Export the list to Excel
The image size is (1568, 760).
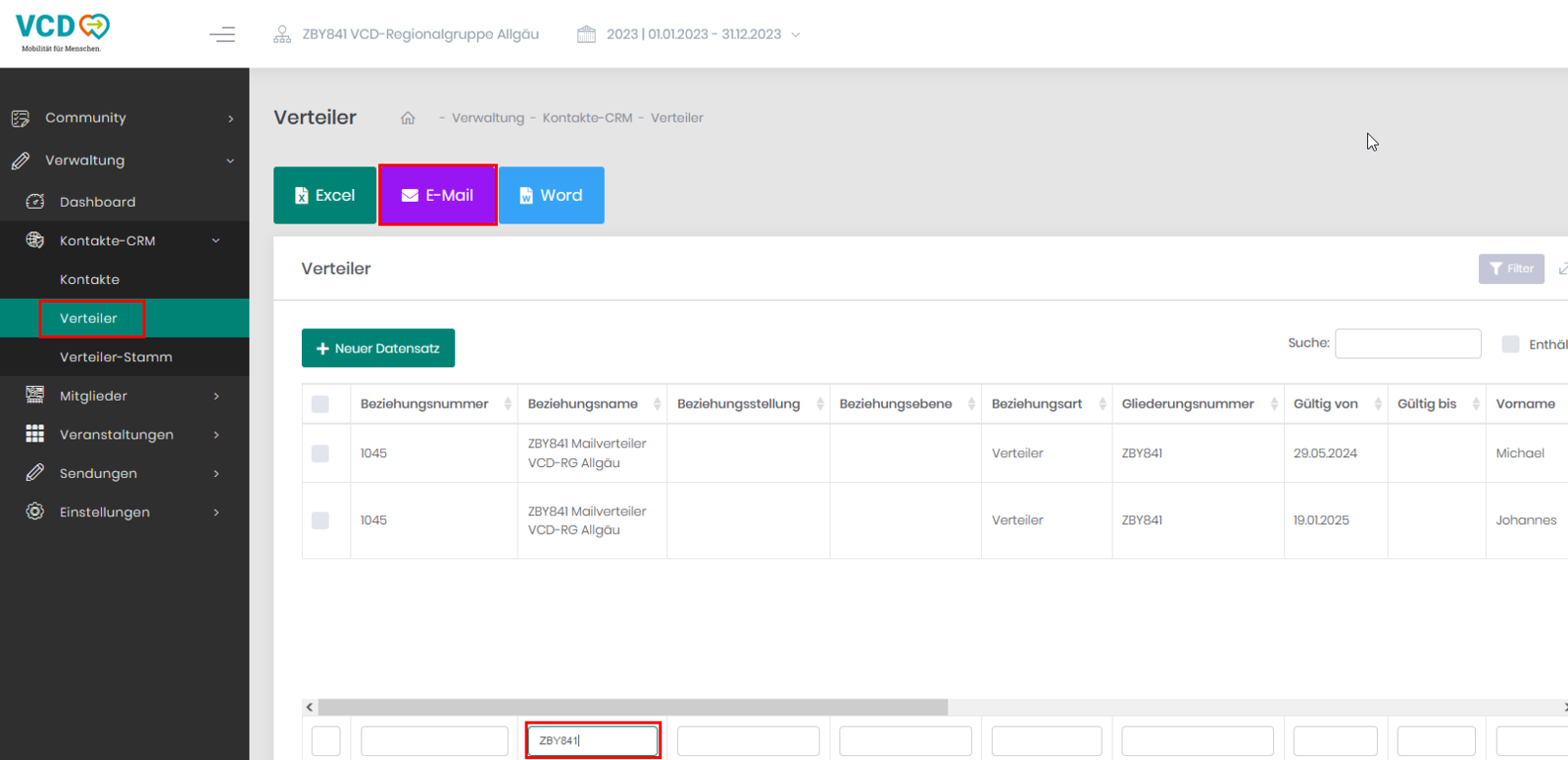coord(324,195)
